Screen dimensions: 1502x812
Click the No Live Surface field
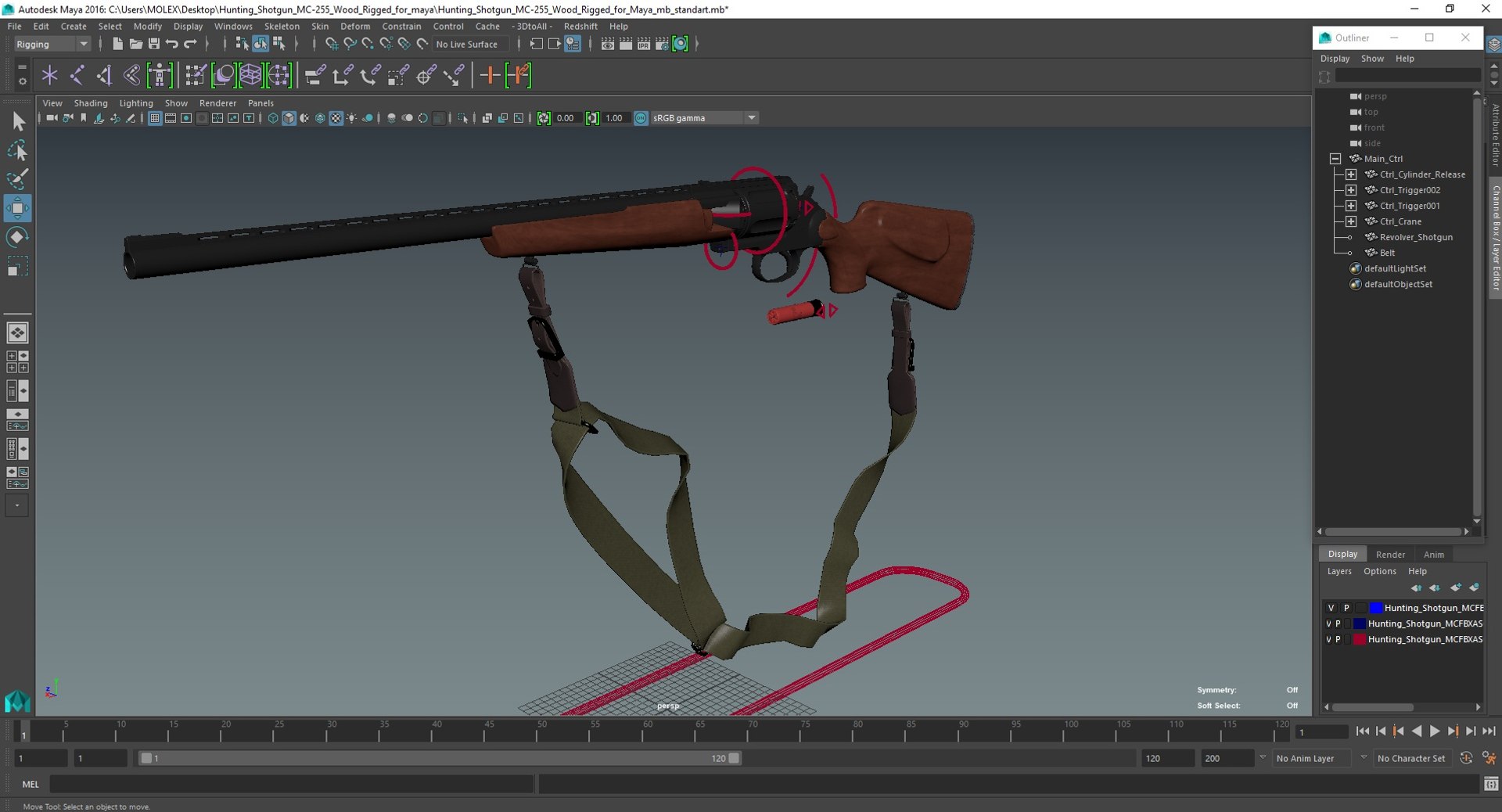pos(470,44)
